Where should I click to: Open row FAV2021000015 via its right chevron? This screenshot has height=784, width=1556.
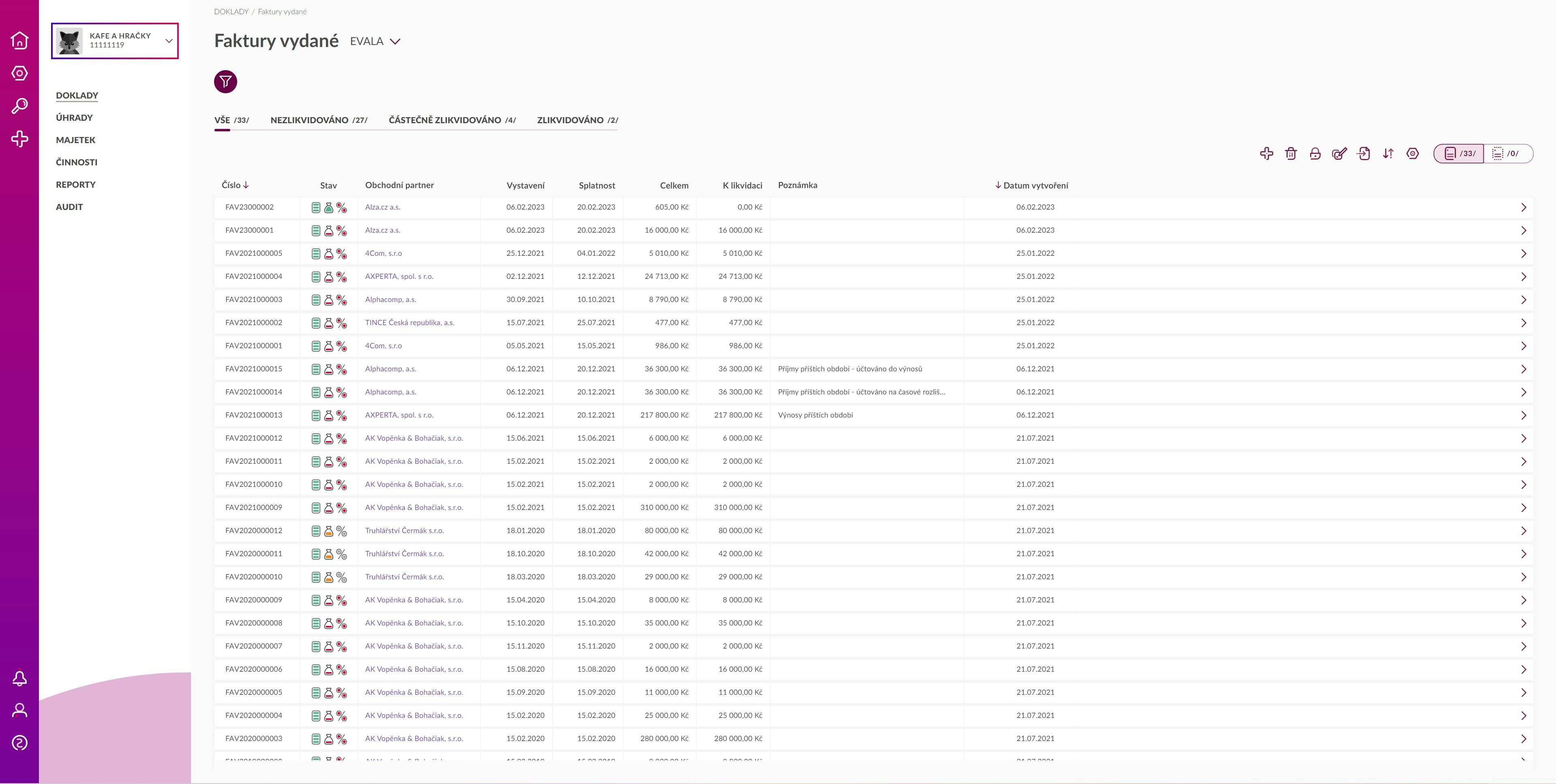[x=1524, y=369]
